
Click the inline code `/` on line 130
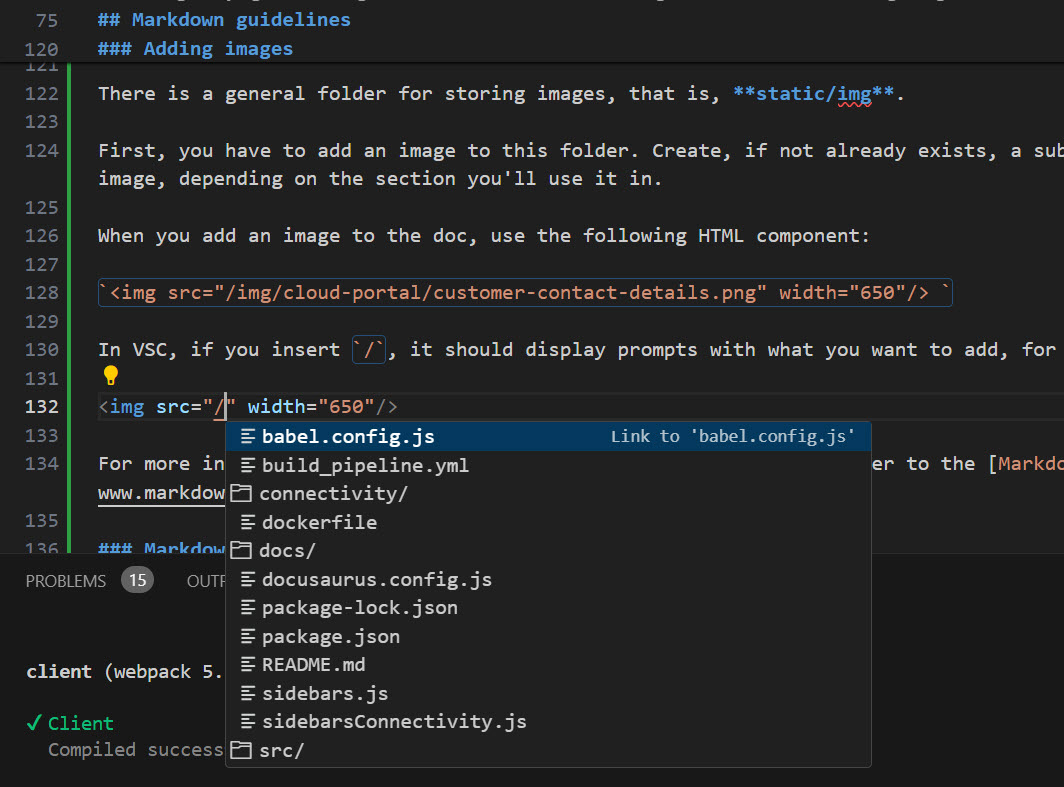pyautogui.click(x=369, y=350)
